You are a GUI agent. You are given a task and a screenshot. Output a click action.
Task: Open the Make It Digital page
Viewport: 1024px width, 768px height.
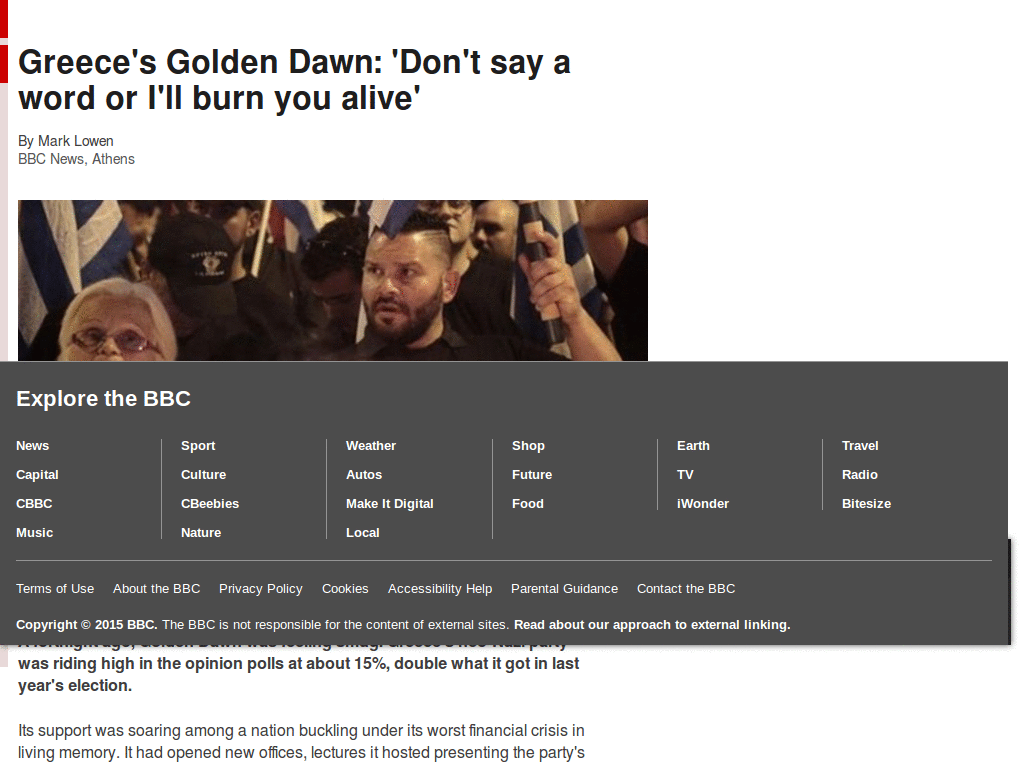[389, 503]
